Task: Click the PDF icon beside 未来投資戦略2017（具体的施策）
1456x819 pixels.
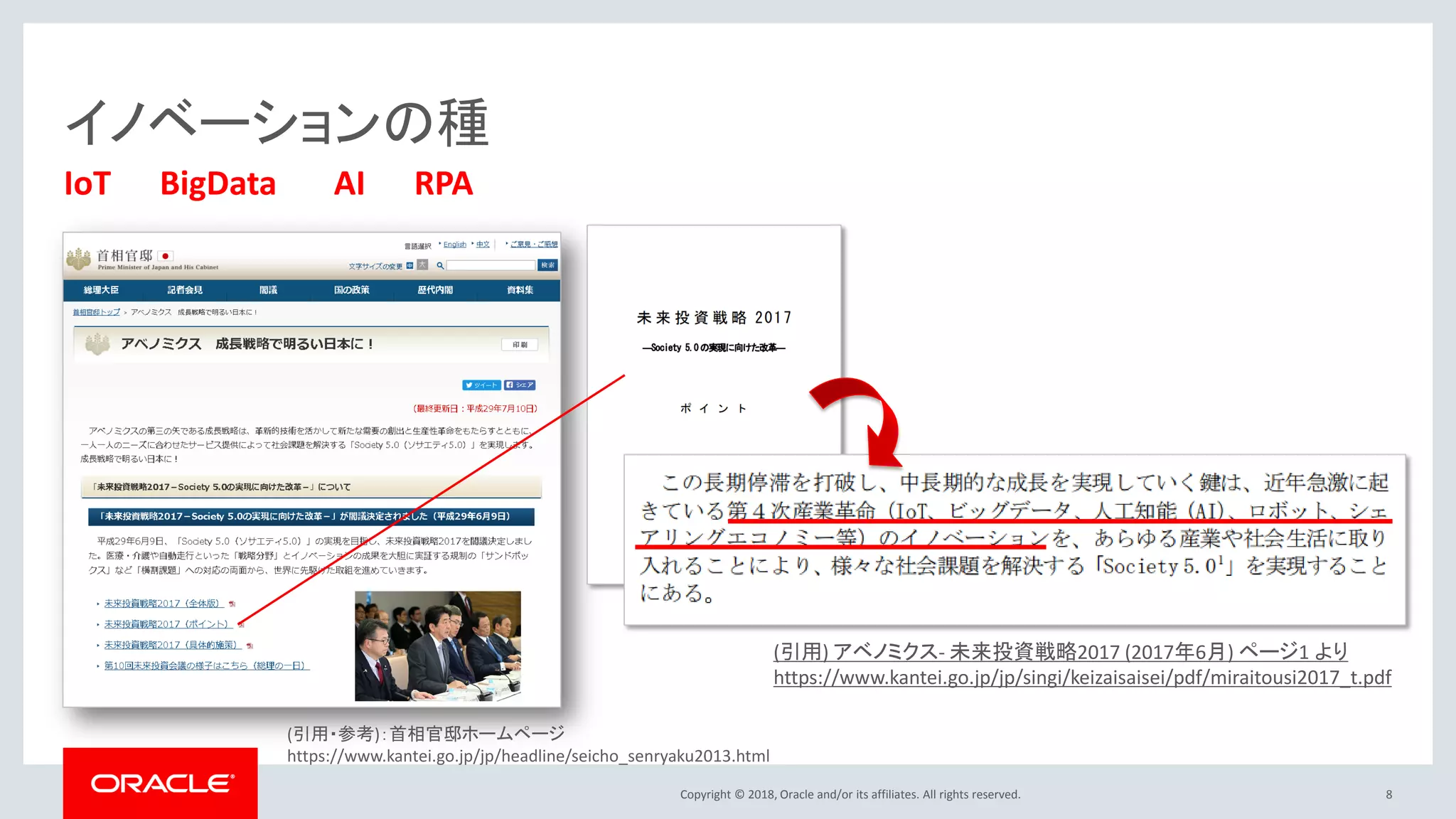Action: click(250, 646)
